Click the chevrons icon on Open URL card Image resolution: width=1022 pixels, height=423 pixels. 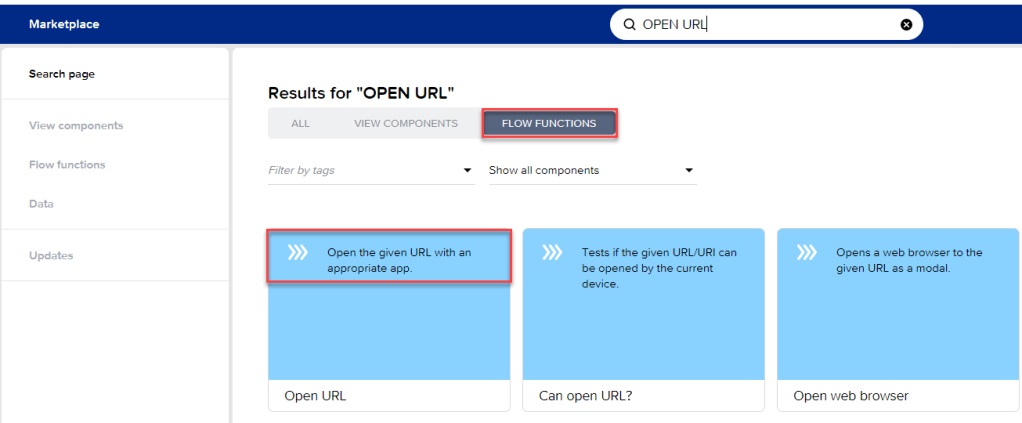[298, 253]
